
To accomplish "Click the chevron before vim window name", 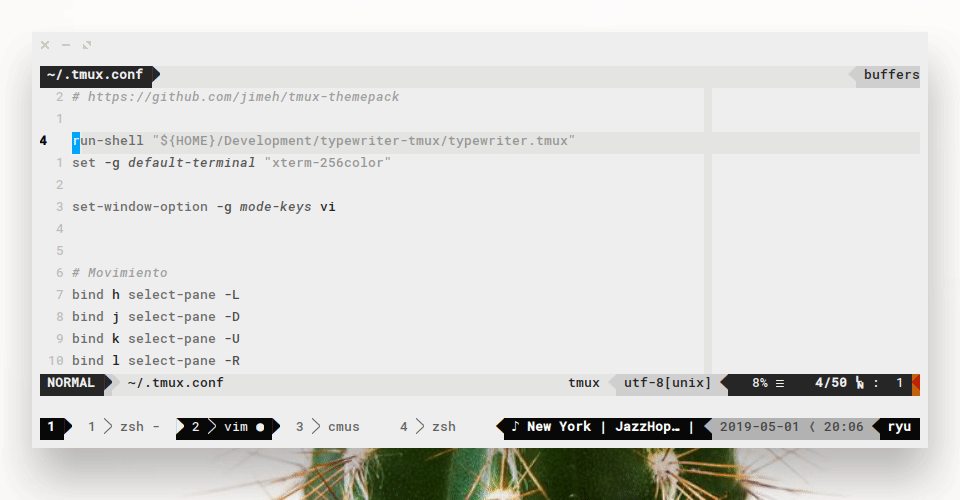I will (212, 427).
